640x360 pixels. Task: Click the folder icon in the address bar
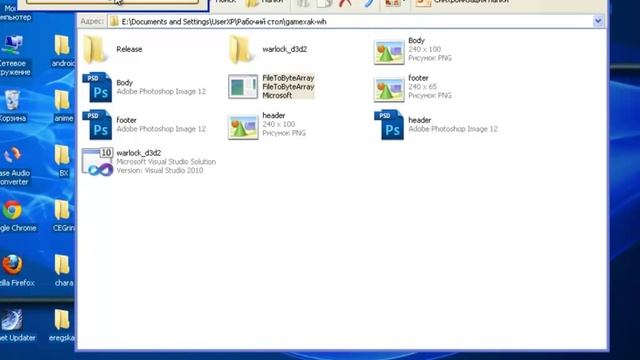pos(114,22)
